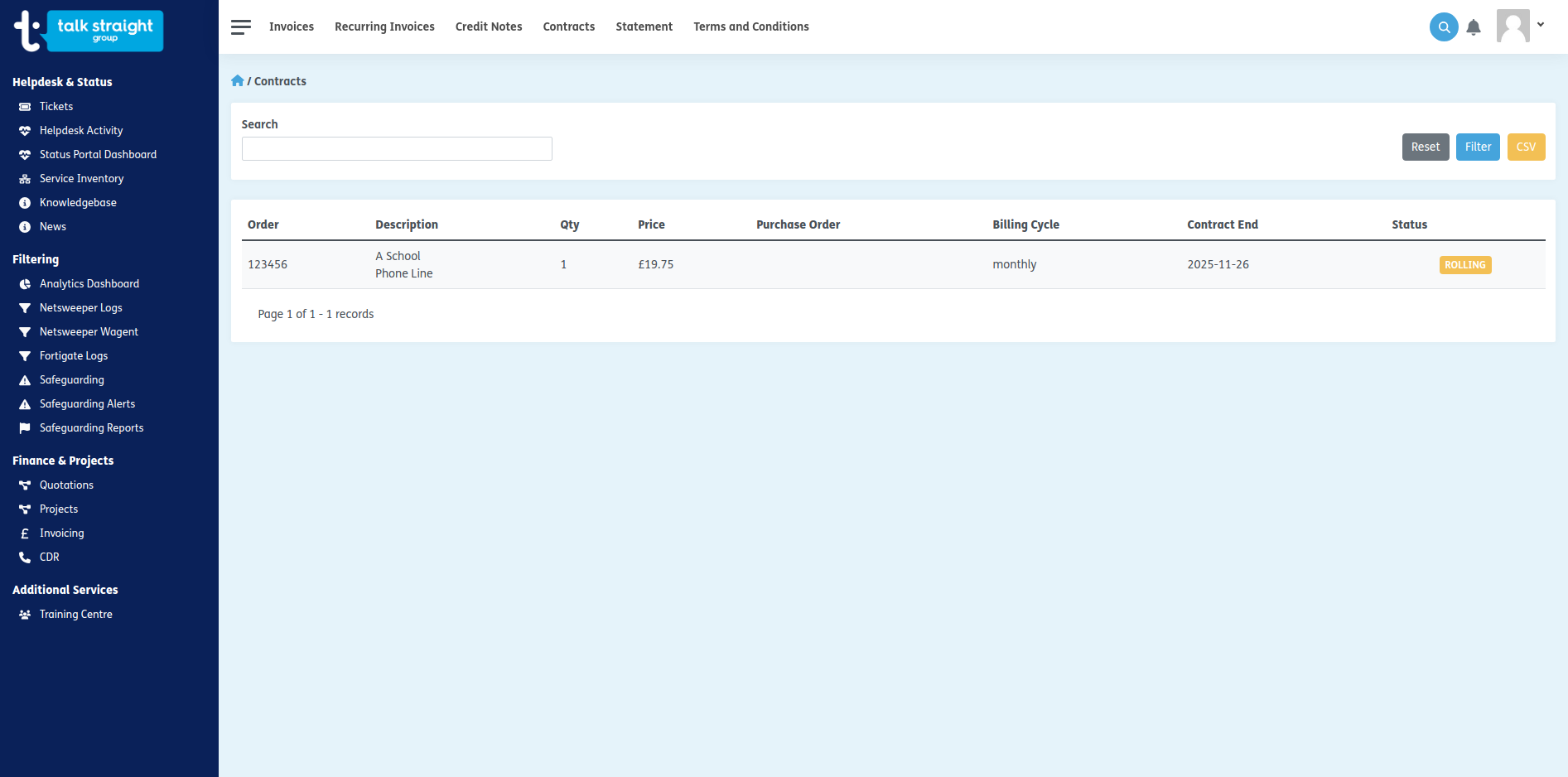This screenshot has height=777, width=1568.
Task: Click the Contract End column header
Action: pos(1223,224)
